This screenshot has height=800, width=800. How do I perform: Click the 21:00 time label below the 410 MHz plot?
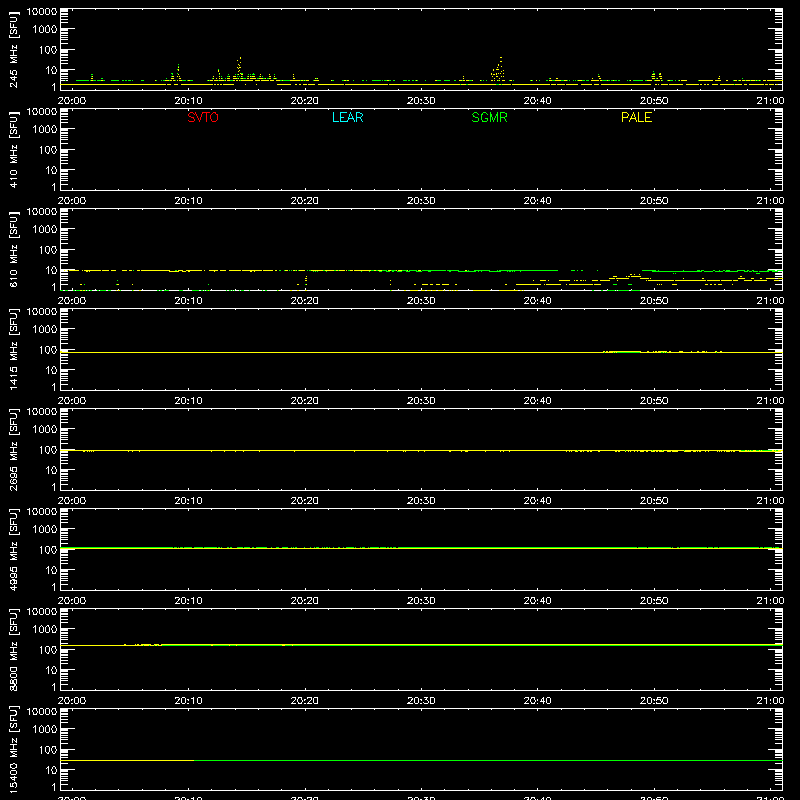770,201
